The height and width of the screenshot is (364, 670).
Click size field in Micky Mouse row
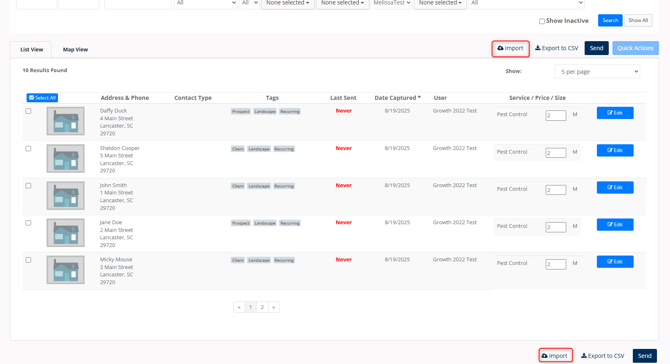pyautogui.click(x=555, y=264)
